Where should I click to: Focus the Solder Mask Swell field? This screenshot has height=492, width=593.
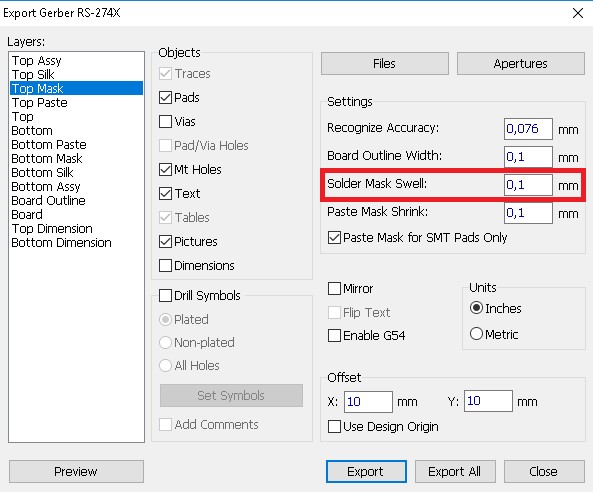(x=528, y=185)
